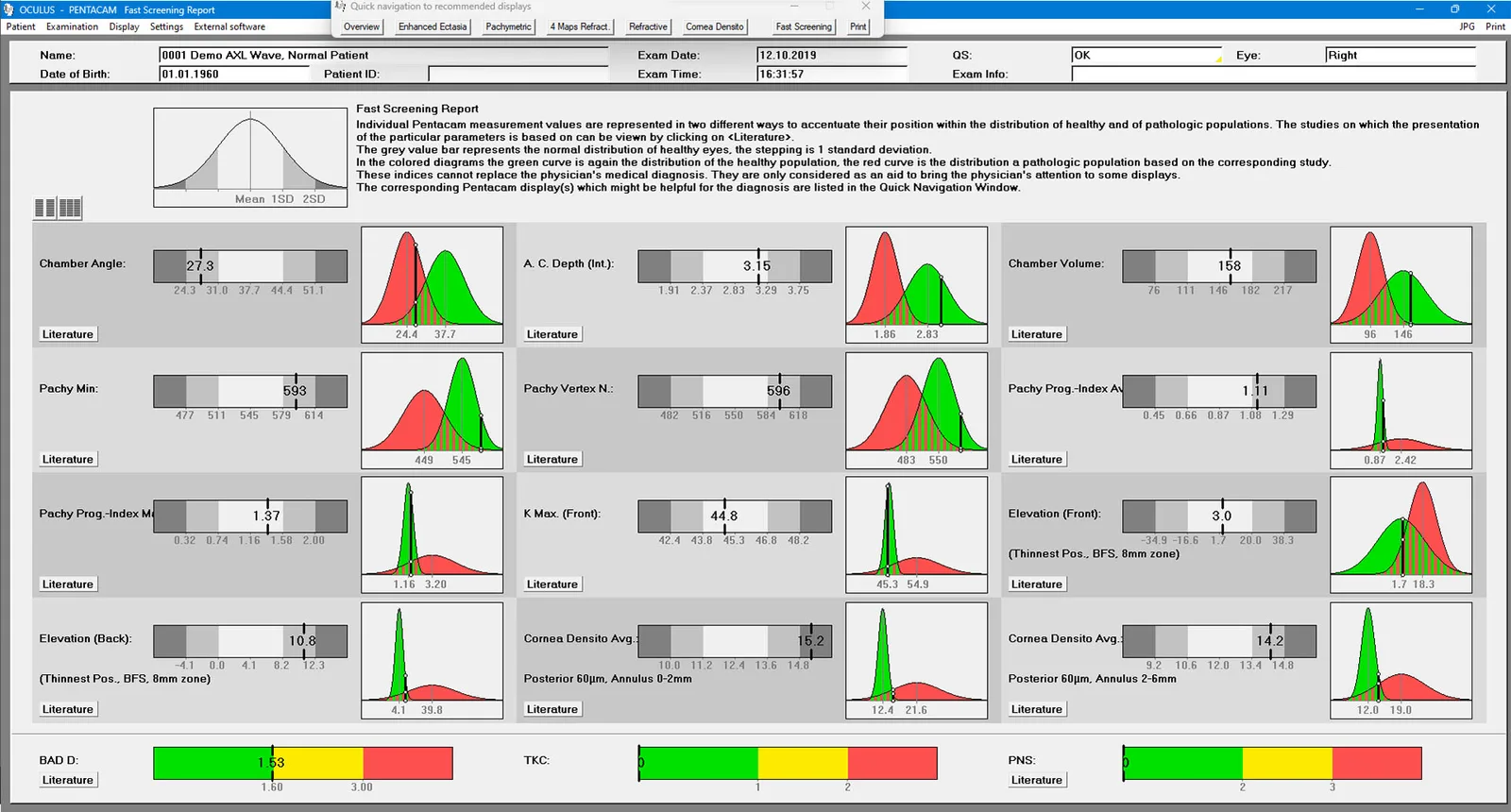
Task: Open the Examination menu
Action: [72, 26]
